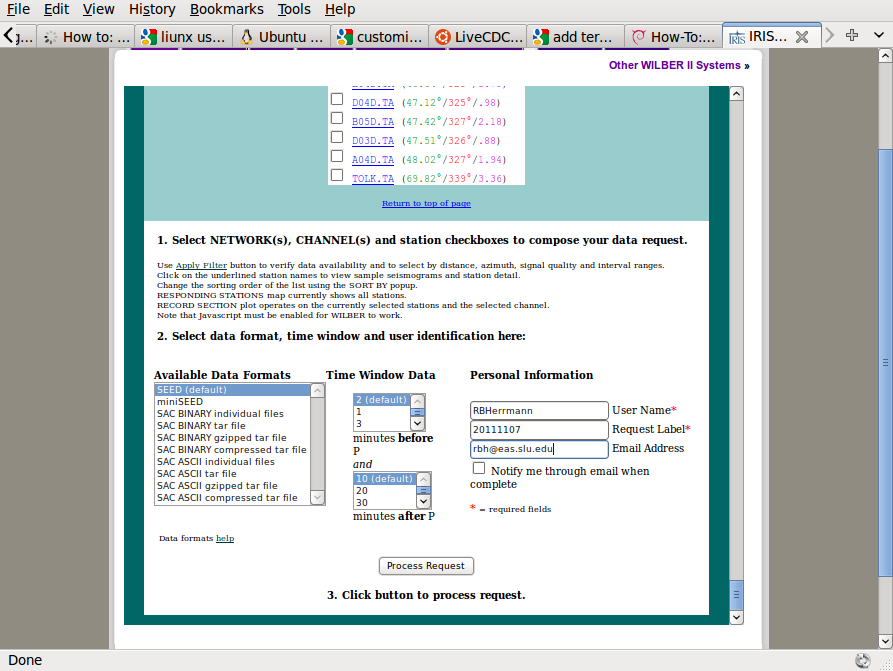Click minutes-after list scroll-up arrow

(x=423, y=479)
